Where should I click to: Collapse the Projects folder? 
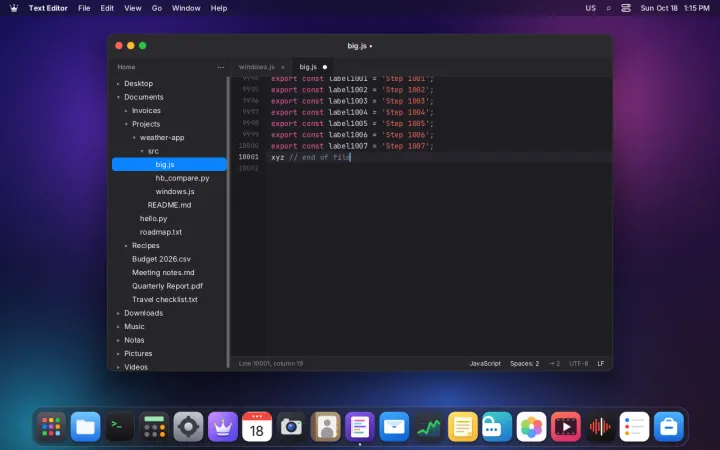point(126,124)
